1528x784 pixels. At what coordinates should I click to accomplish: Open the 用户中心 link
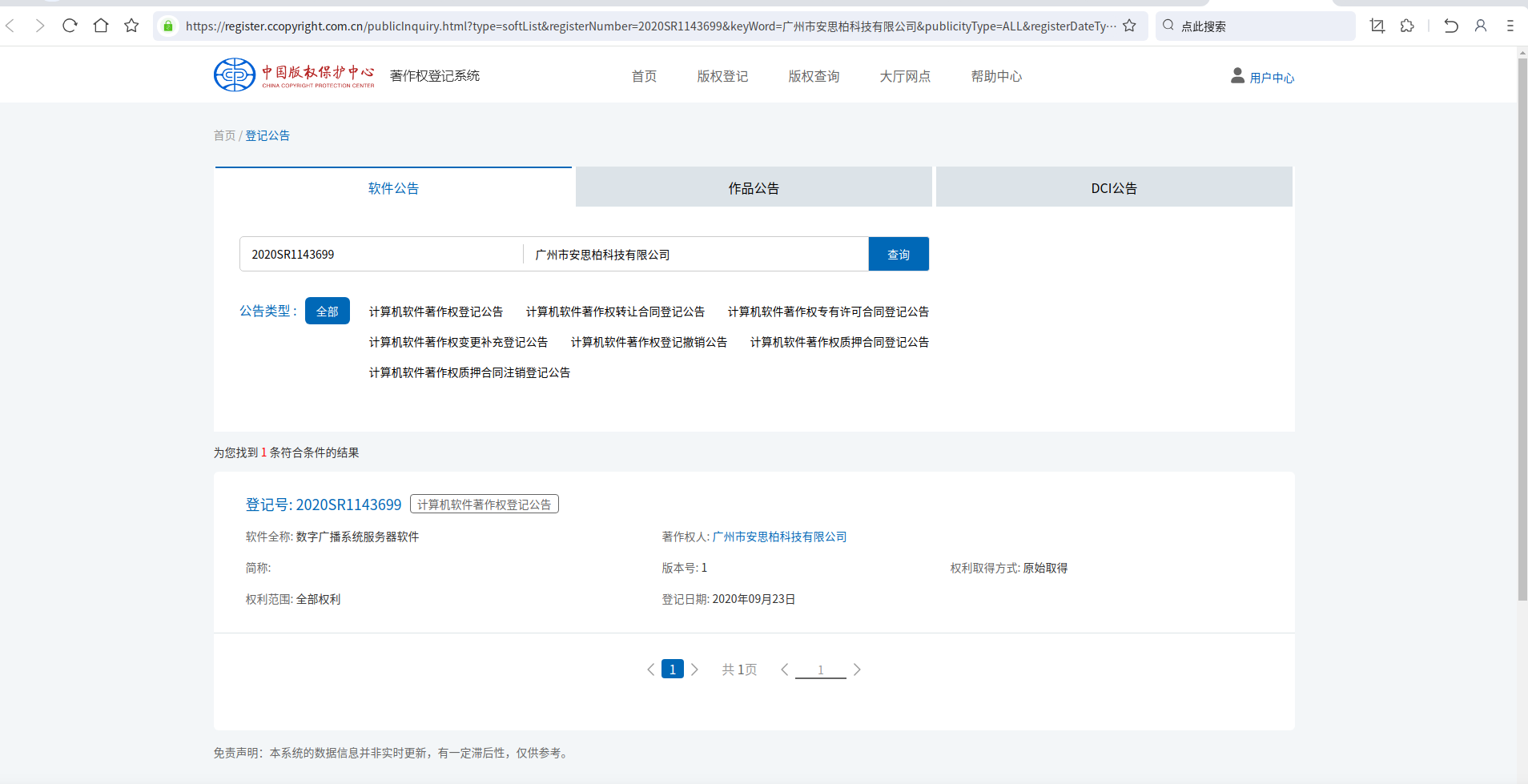pos(1272,78)
